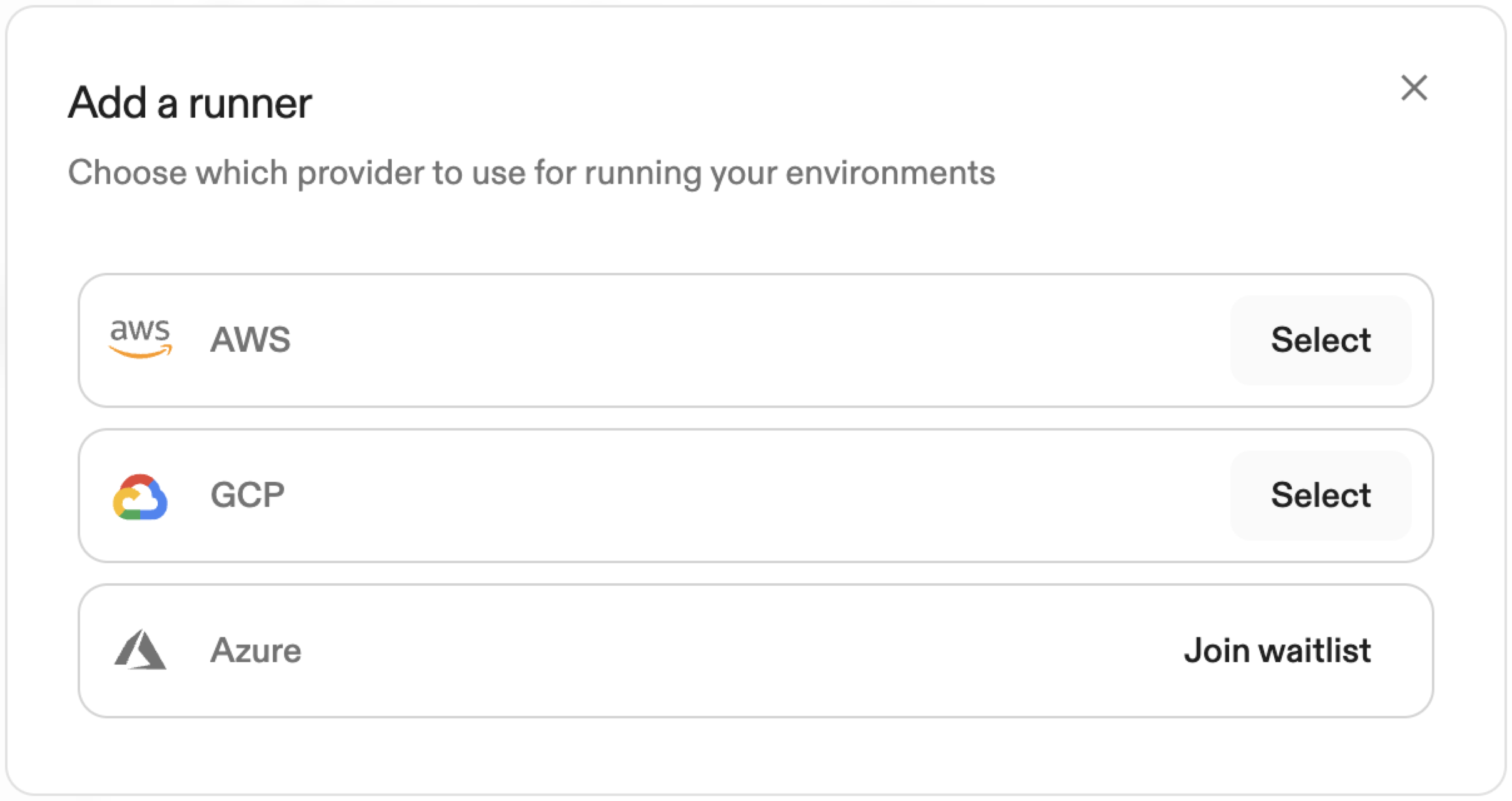Click the Add a runner heading
The image size is (1512, 801).
pyautogui.click(x=190, y=103)
